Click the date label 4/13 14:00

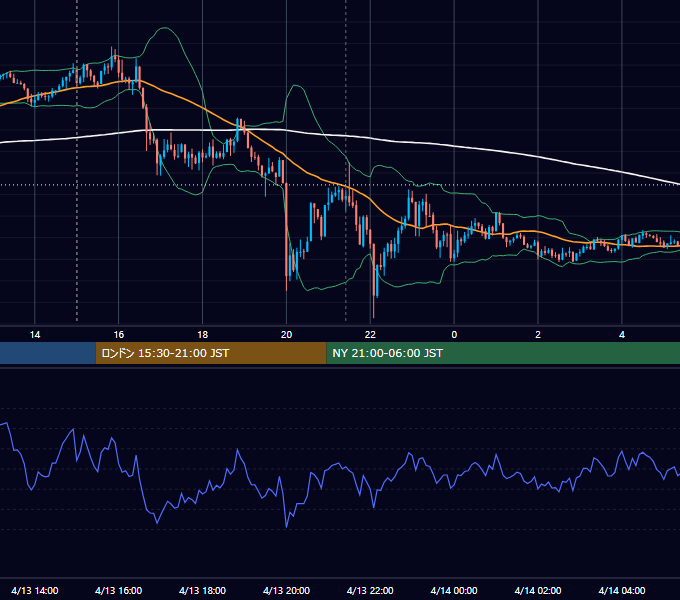[x=35, y=590]
